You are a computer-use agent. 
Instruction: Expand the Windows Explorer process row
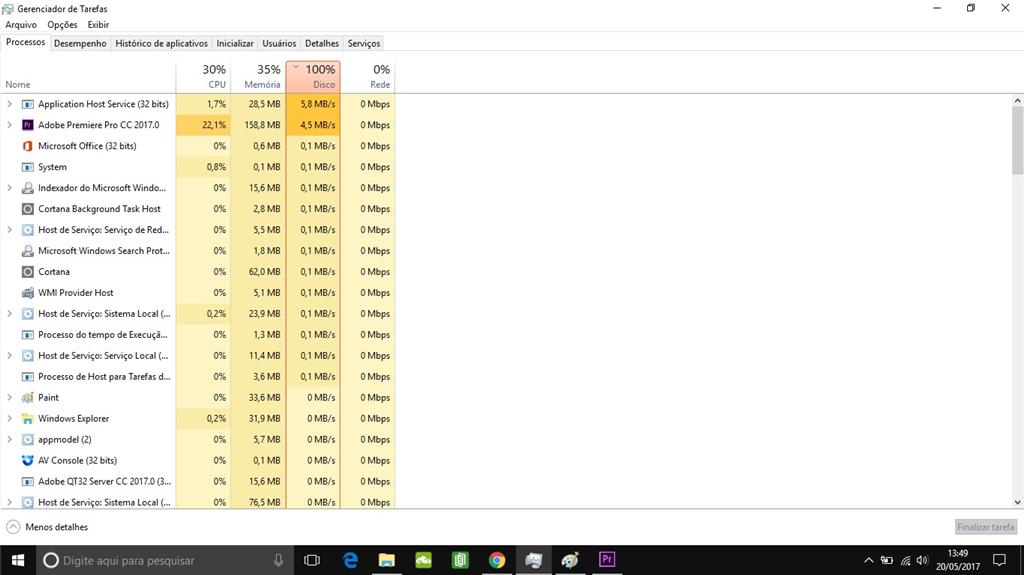[x=9, y=418]
